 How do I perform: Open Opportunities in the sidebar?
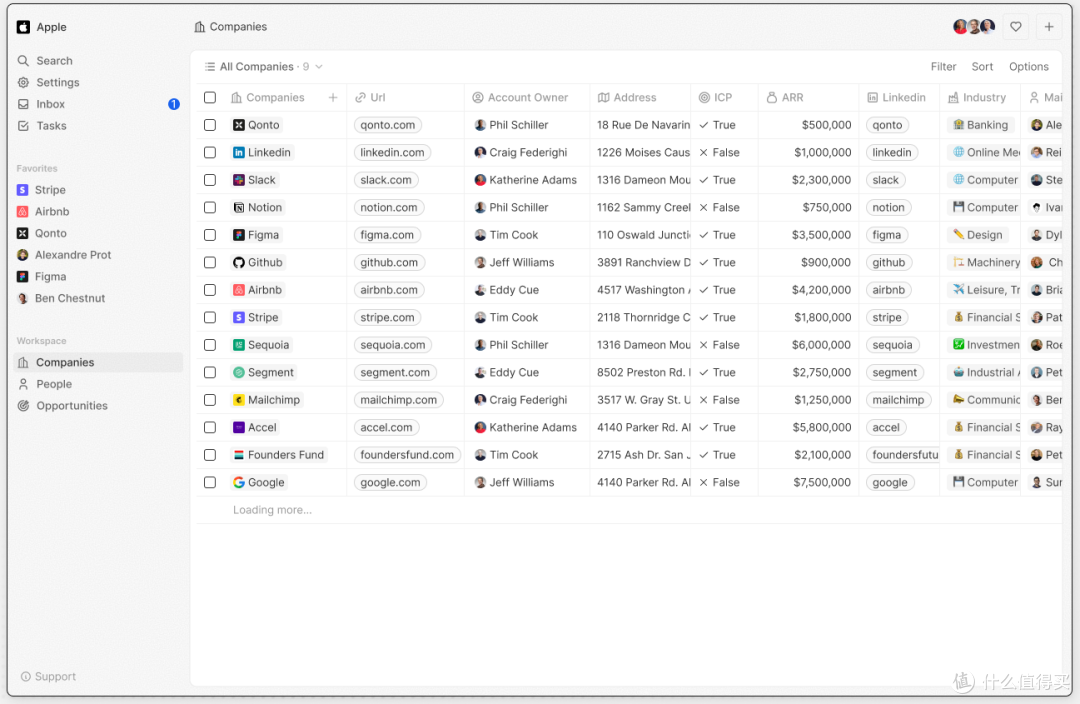click(x=71, y=406)
